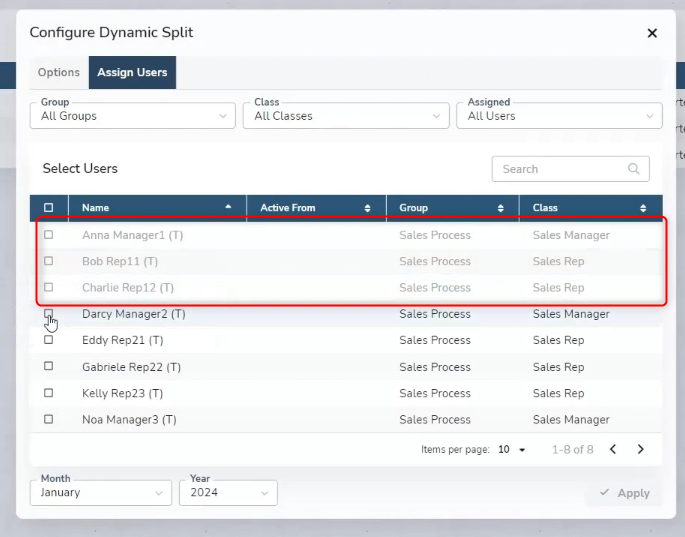Click the search magnifier icon
This screenshot has height=537, width=685.
tap(633, 169)
